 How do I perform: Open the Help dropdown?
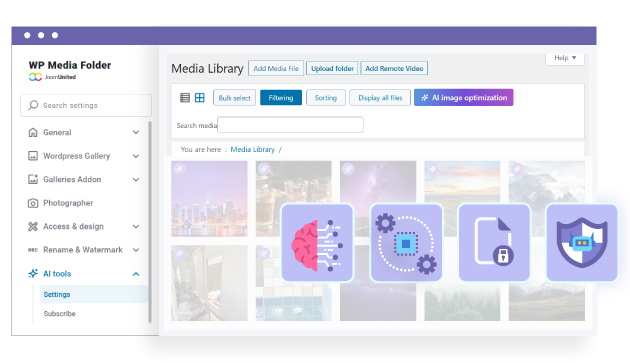pos(565,58)
